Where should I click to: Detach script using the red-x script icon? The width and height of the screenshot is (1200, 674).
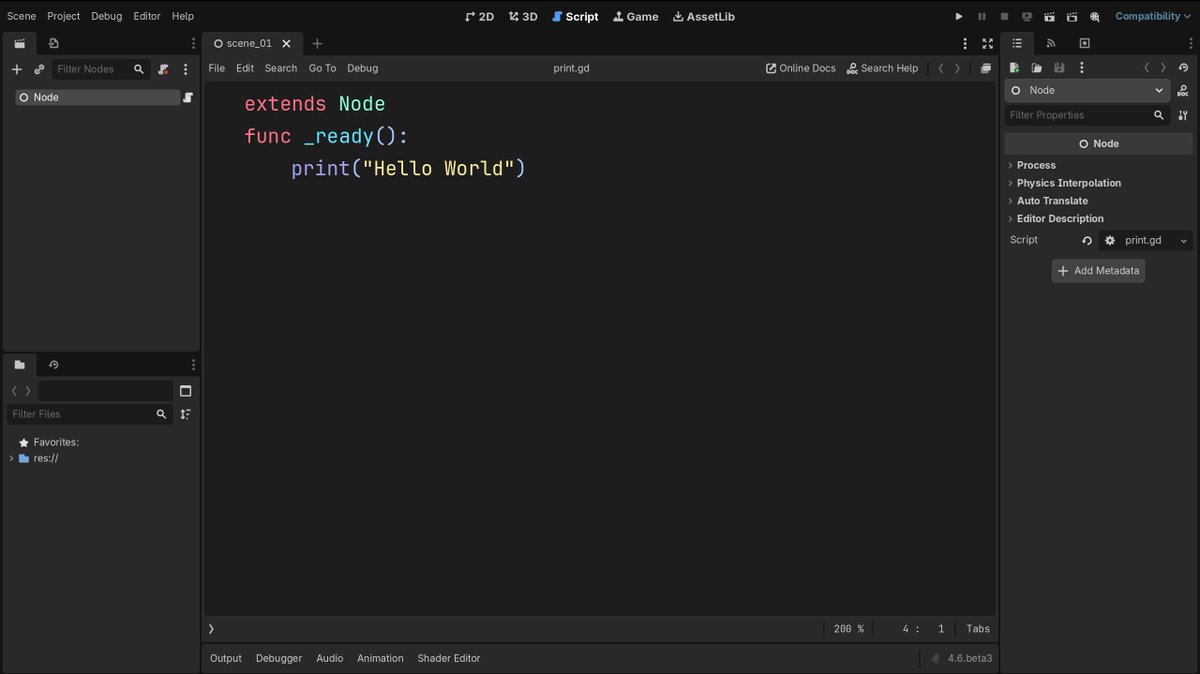(x=163, y=69)
